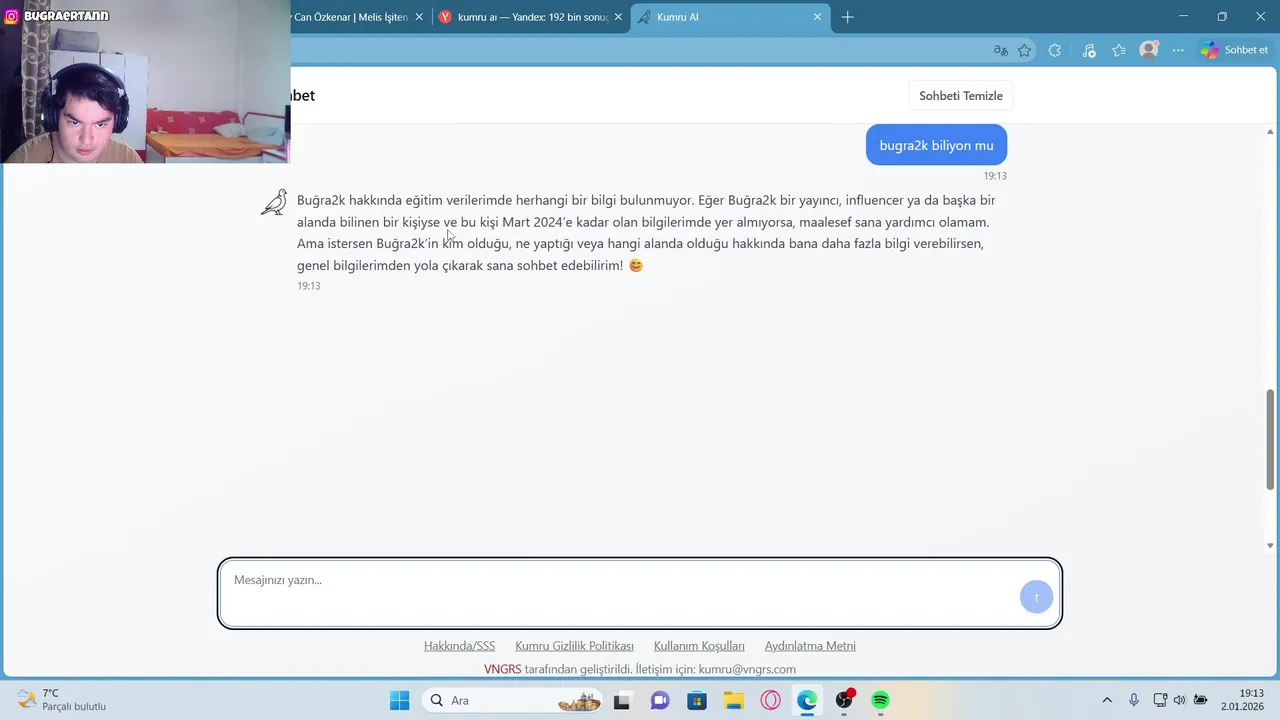The width and height of the screenshot is (1280, 720).
Task: Click the taskbar Ara search box
Action: pyautogui.click(x=512, y=700)
